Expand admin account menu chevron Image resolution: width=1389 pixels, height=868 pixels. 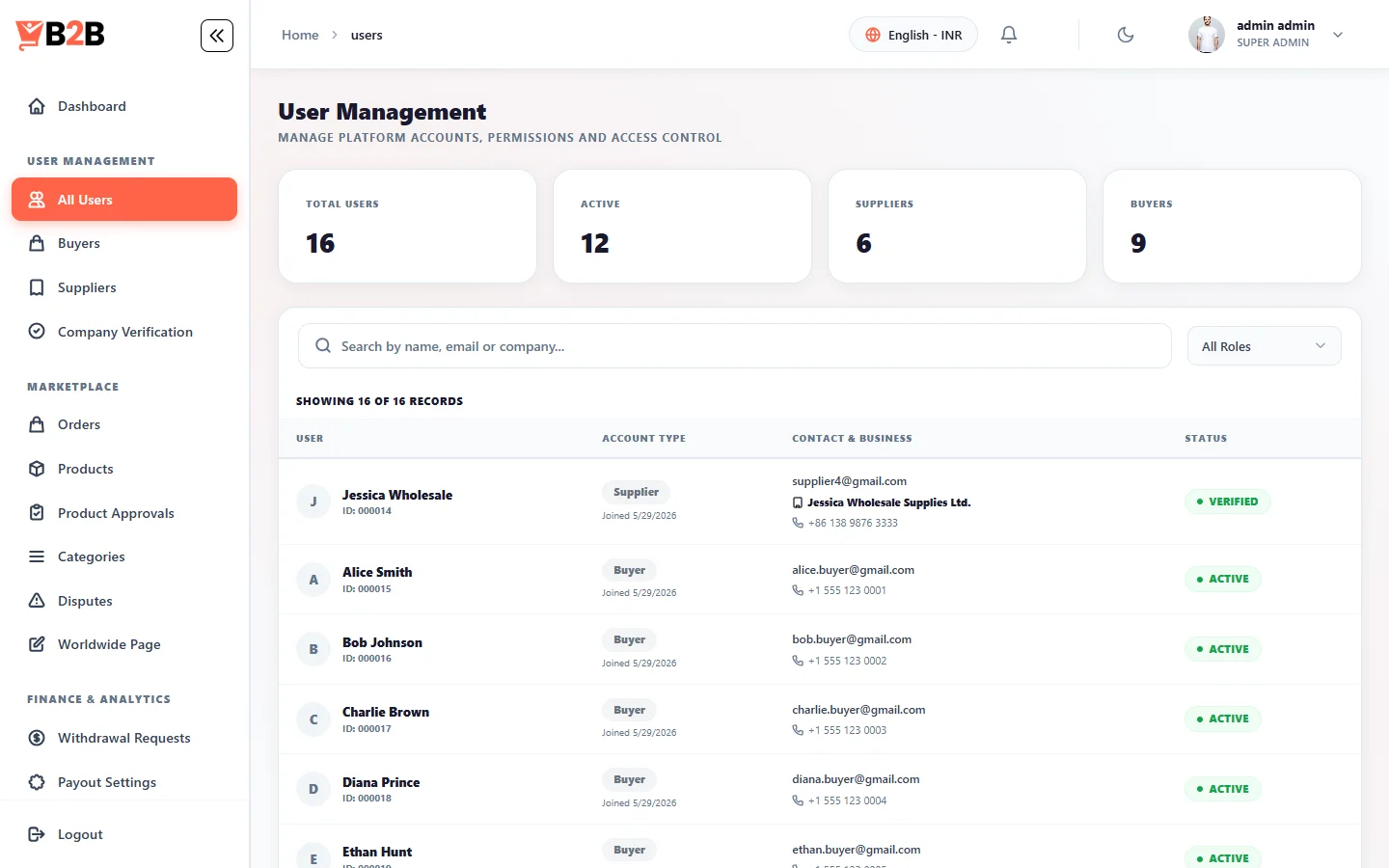1338,35
